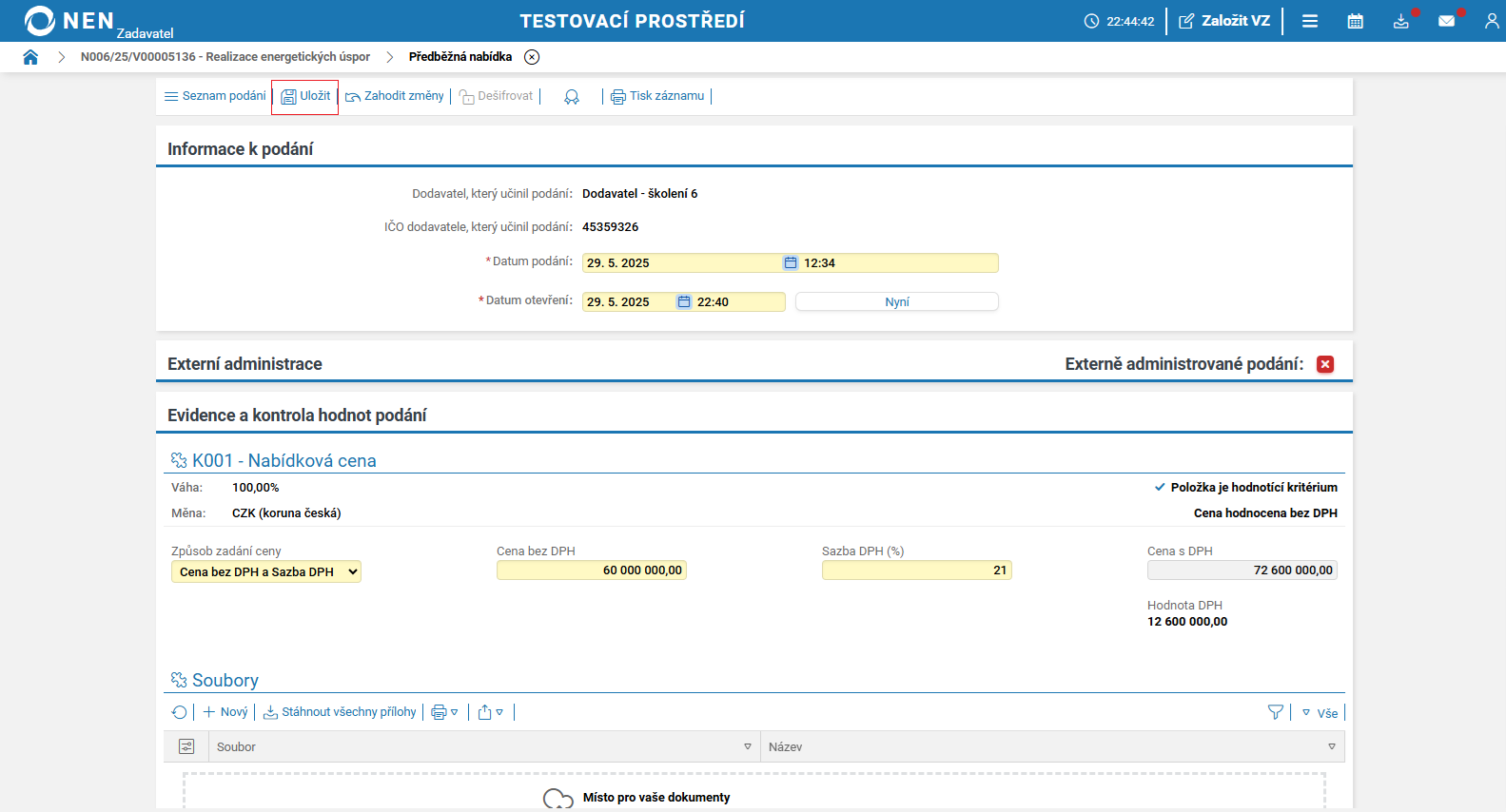Go to Realizace energetických úspor breadcrumb
The width and height of the screenshot is (1506, 812).
[225, 57]
